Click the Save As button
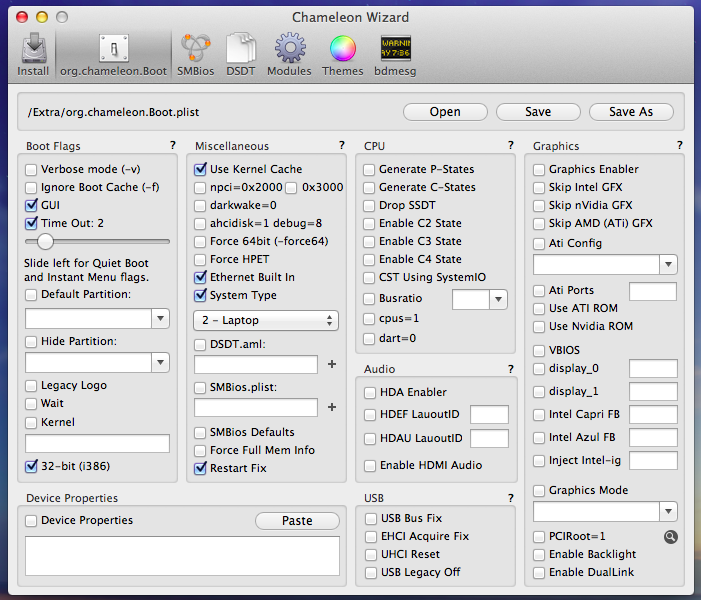Image resolution: width=701 pixels, height=600 pixels. (x=631, y=111)
